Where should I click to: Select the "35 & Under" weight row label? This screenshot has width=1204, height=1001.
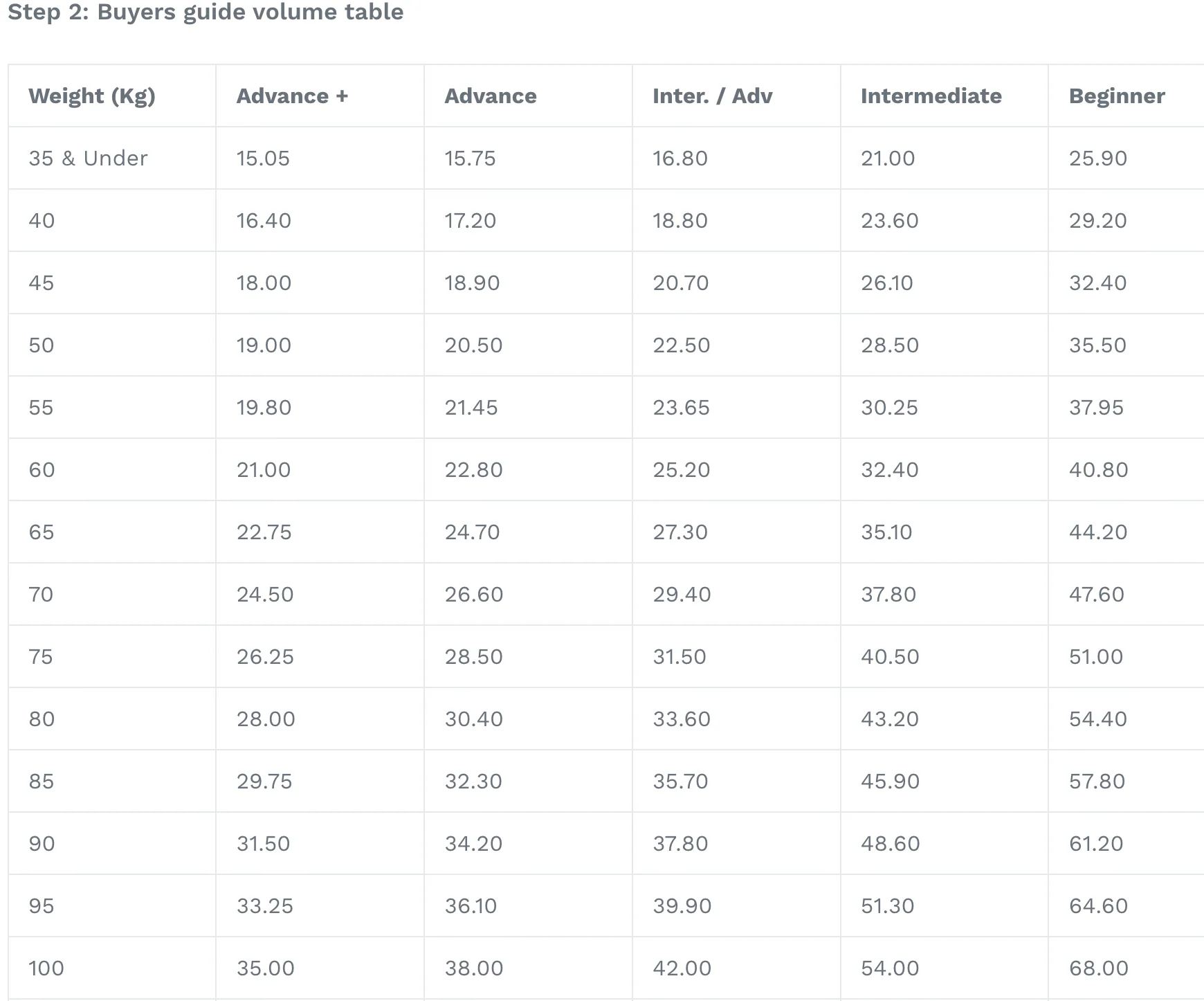click(88, 159)
